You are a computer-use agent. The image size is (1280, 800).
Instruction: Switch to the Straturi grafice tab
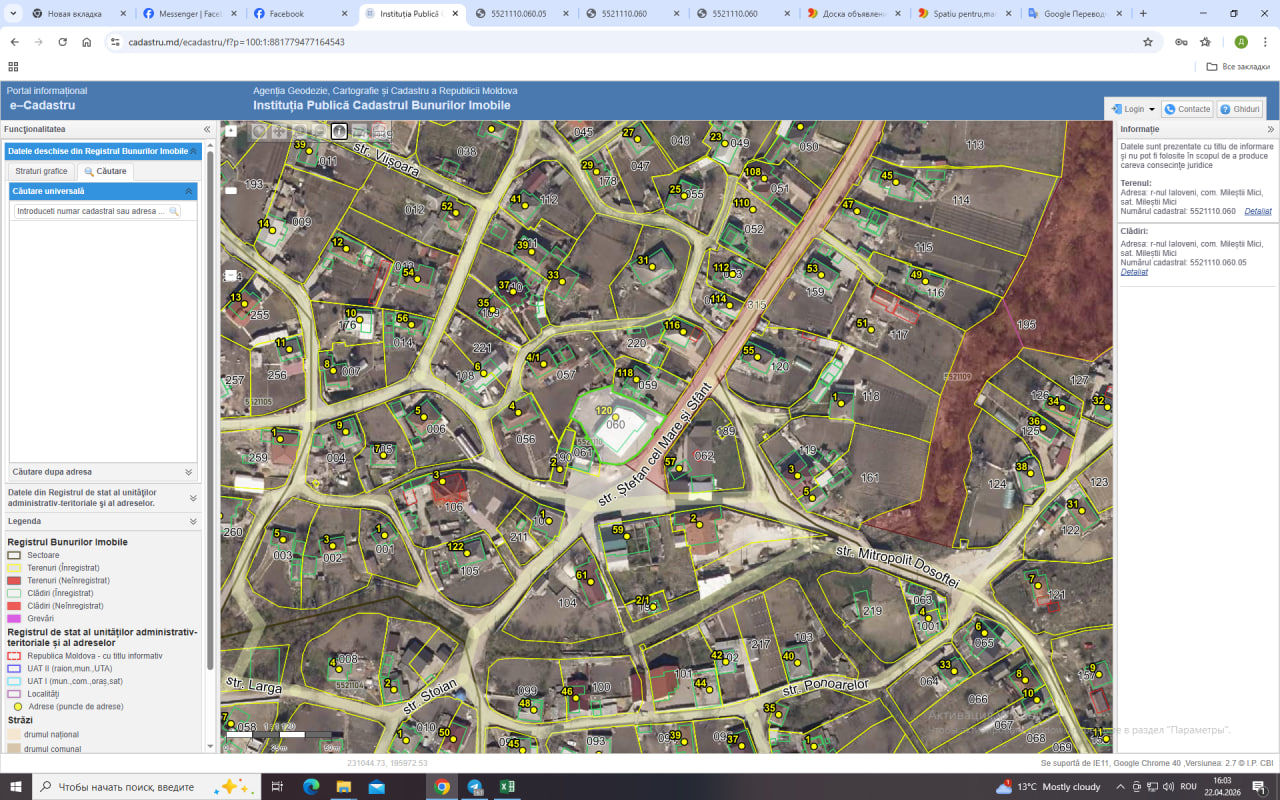point(41,171)
